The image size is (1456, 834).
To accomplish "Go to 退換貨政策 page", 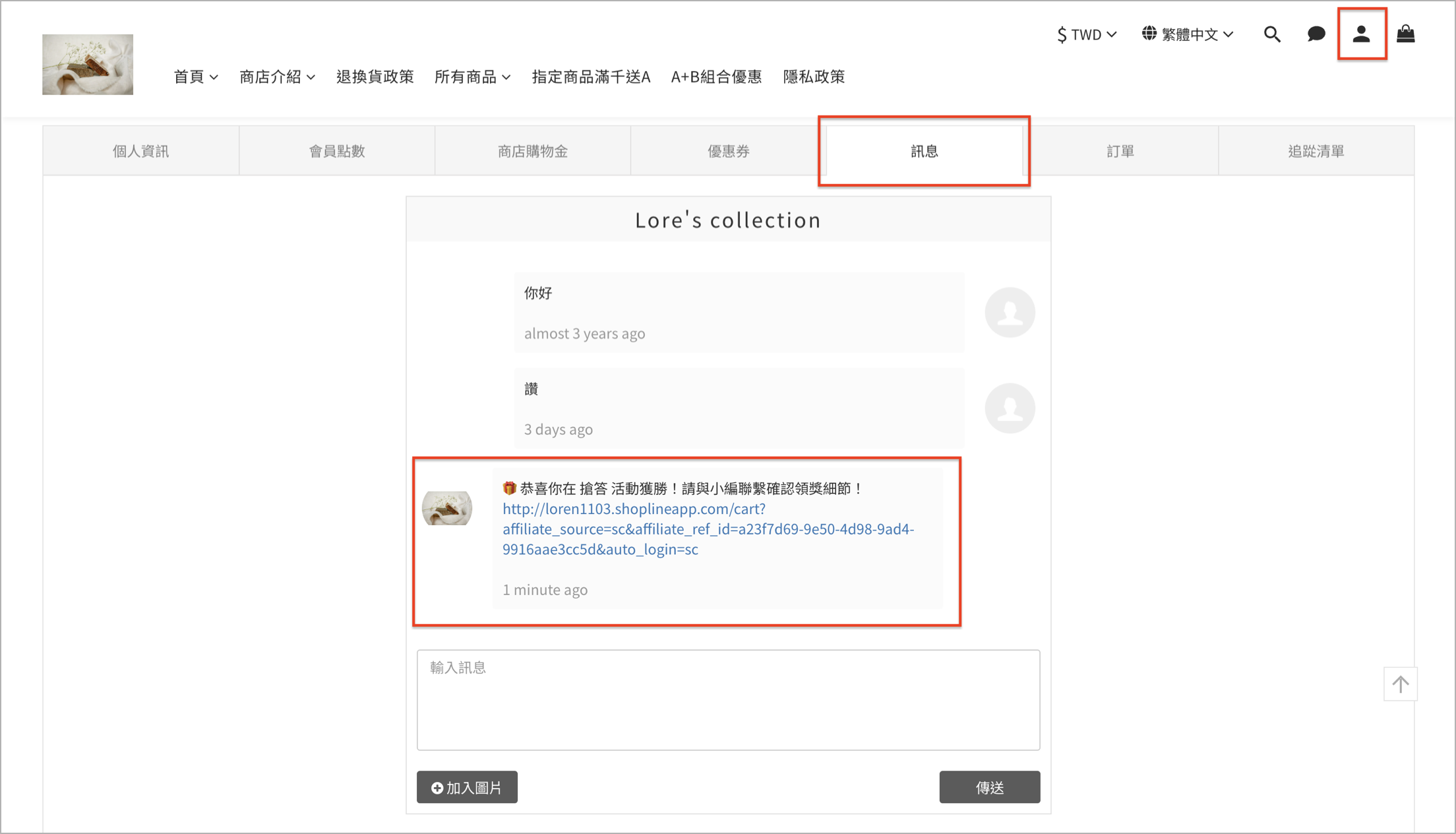I will coord(375,77).
